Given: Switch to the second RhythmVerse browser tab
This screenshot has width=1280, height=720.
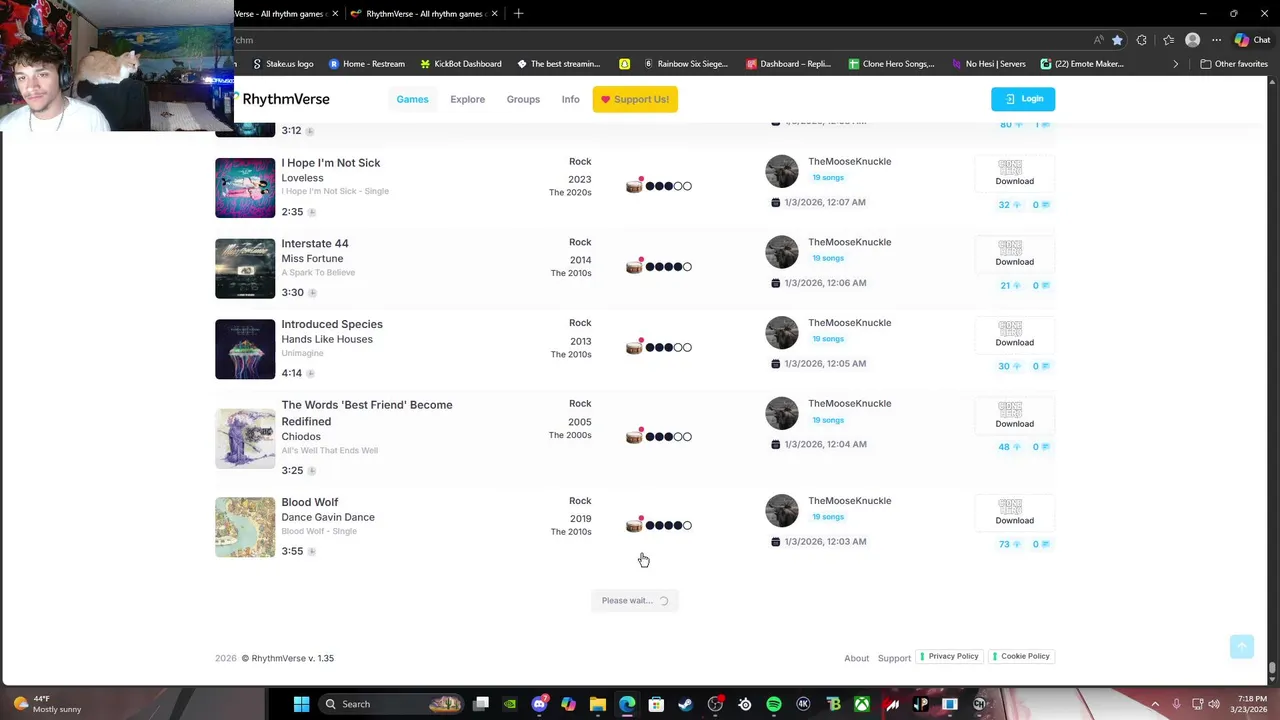Looking at the screenshot, I should click(x=424, y=14).
